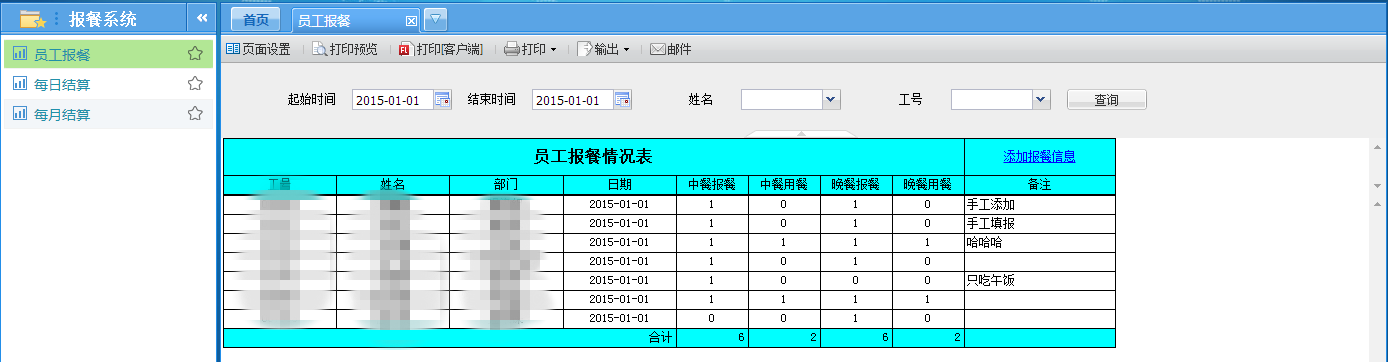Click the 起始时间 date field
This screenshot has height=362, width=1388.
(392, 99)
